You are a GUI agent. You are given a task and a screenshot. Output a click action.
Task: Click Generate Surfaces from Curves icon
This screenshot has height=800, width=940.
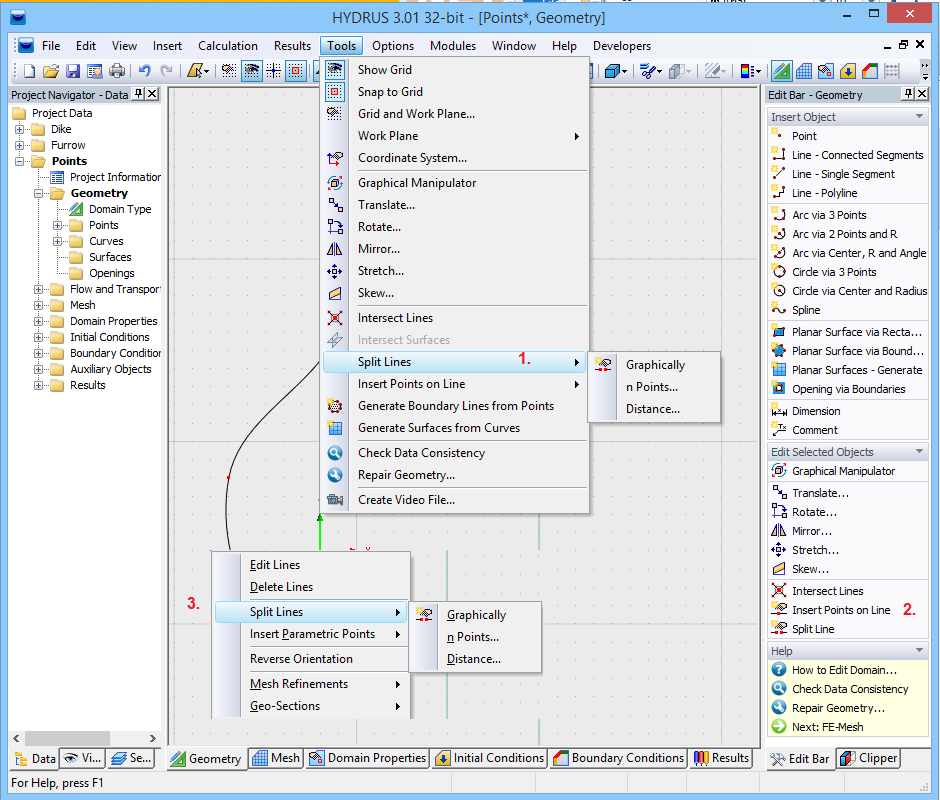point(335,428)
